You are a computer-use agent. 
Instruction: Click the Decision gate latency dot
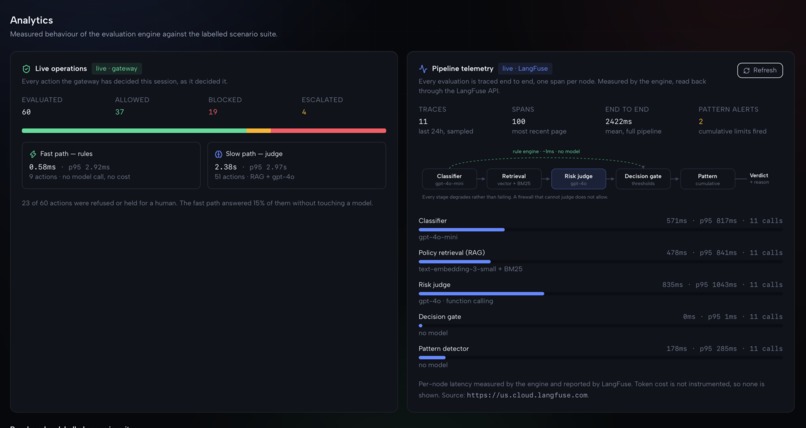click(x=420, y=326)
